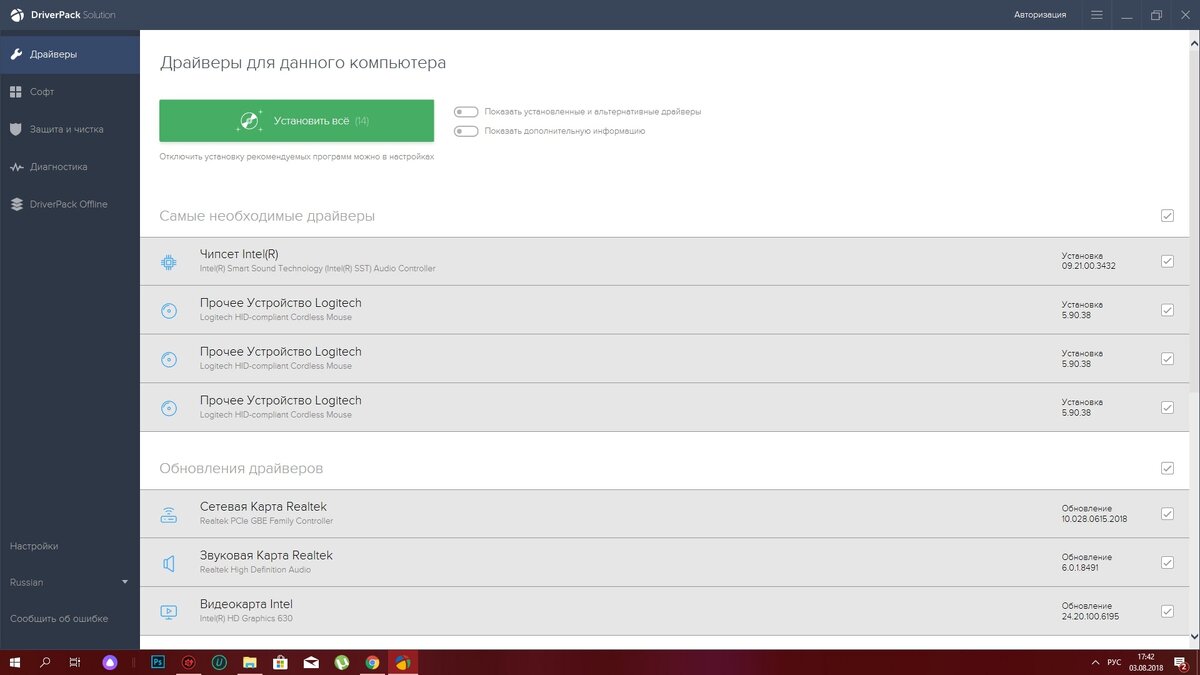Click the Установить всё green button
The height and width of the screenshot is (675, 1200).
(296, 121)
